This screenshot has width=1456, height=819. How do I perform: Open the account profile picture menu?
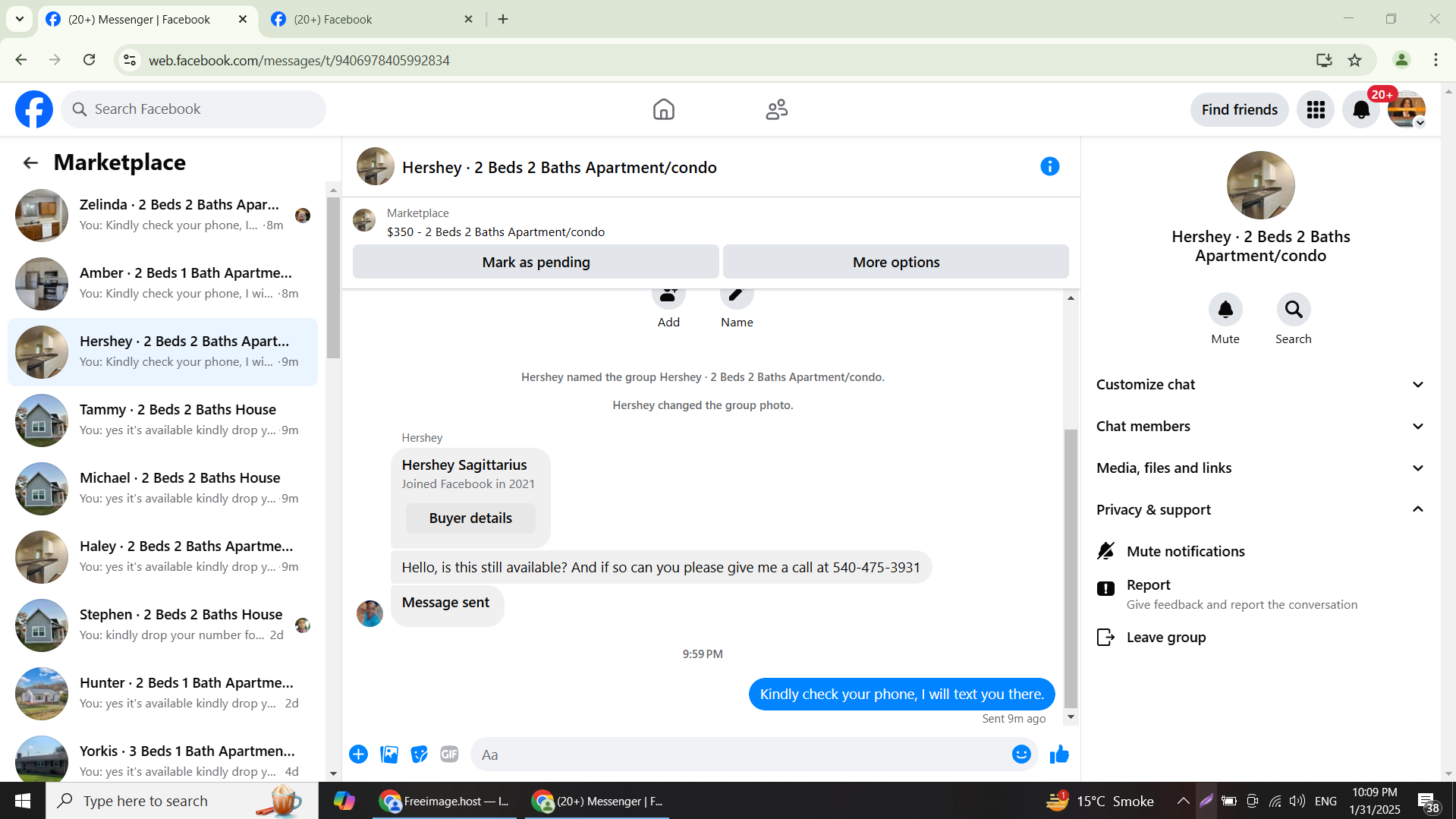coord(1407,109)
